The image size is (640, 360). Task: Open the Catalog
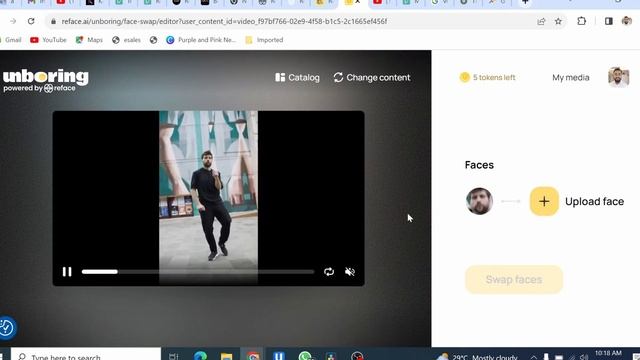[297, 78]
